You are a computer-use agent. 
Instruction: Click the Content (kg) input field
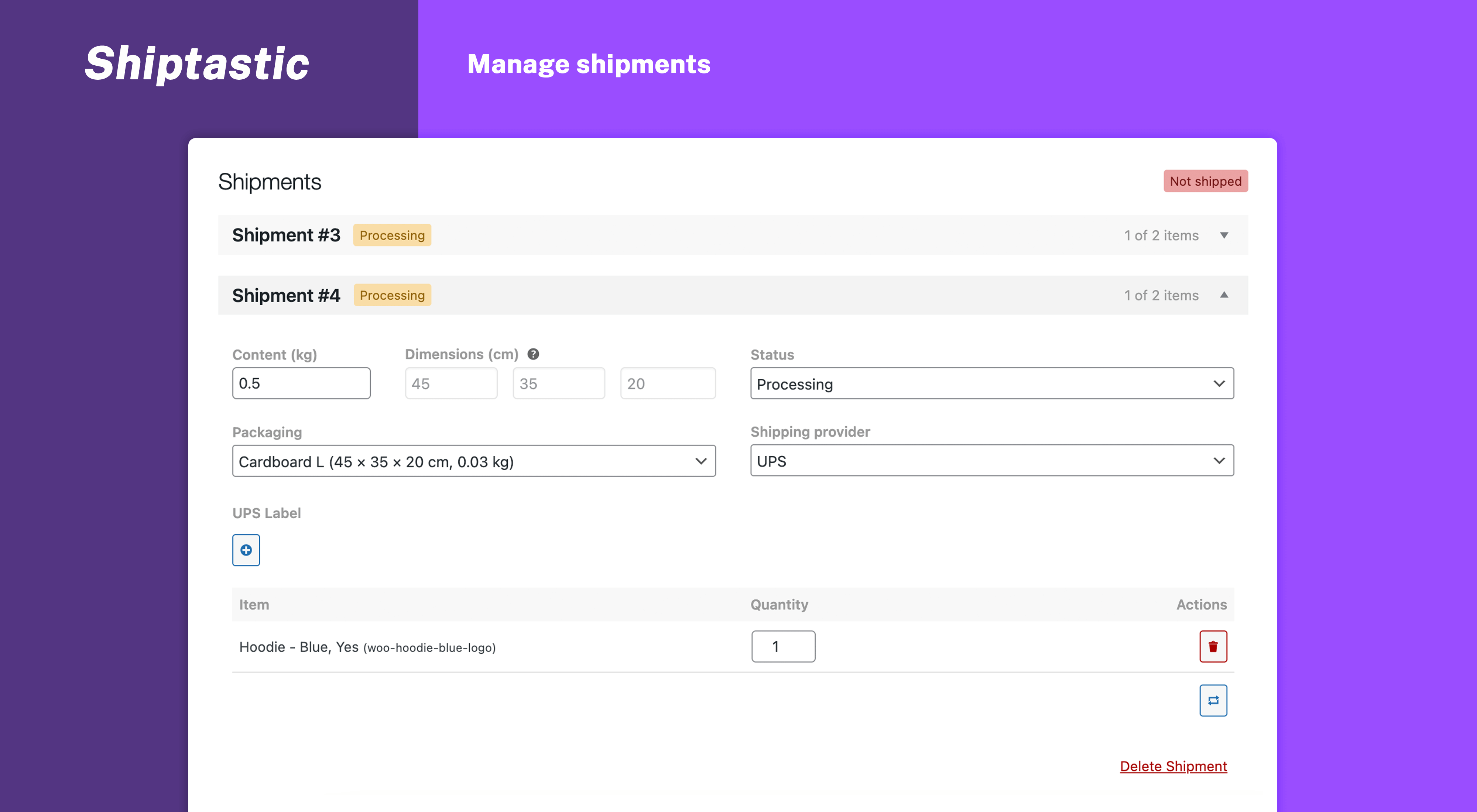[x=301, y=383]
